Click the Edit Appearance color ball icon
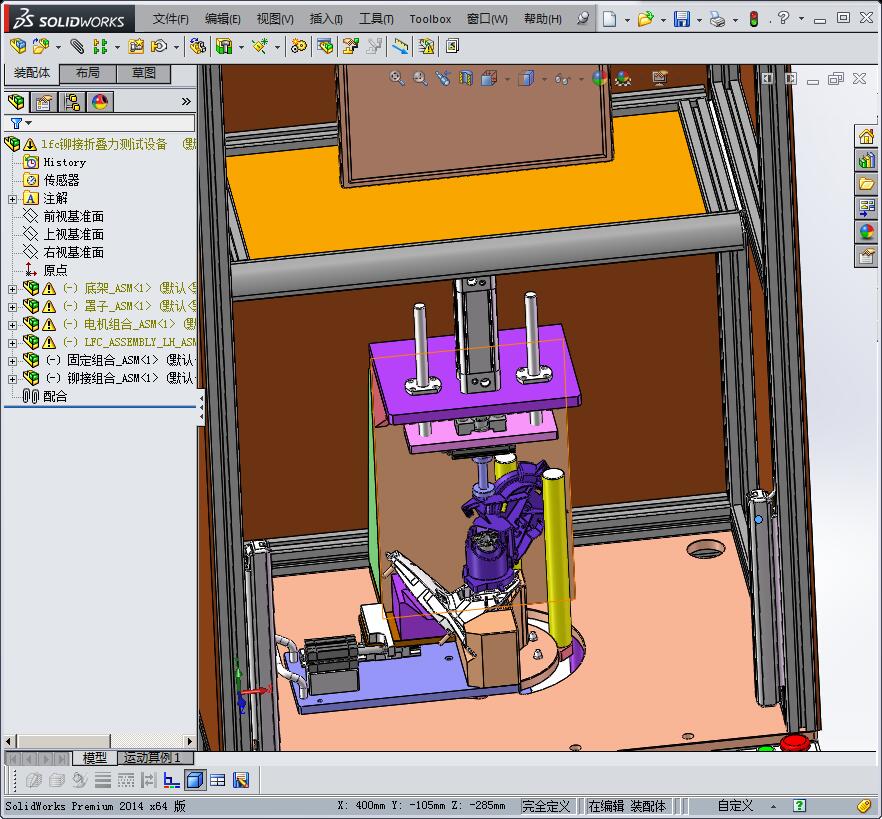 [600, 78]
